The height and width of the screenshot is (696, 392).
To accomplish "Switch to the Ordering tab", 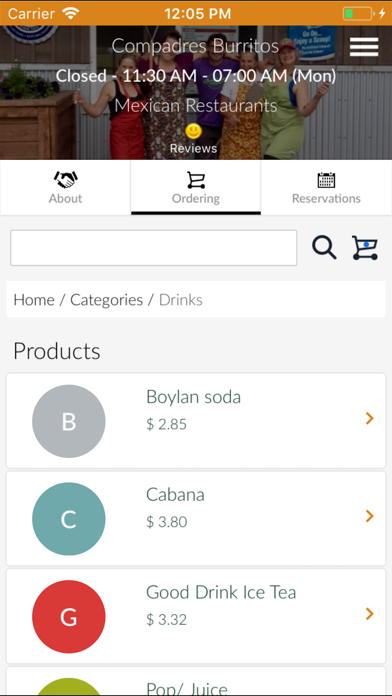I will [196, 188].
